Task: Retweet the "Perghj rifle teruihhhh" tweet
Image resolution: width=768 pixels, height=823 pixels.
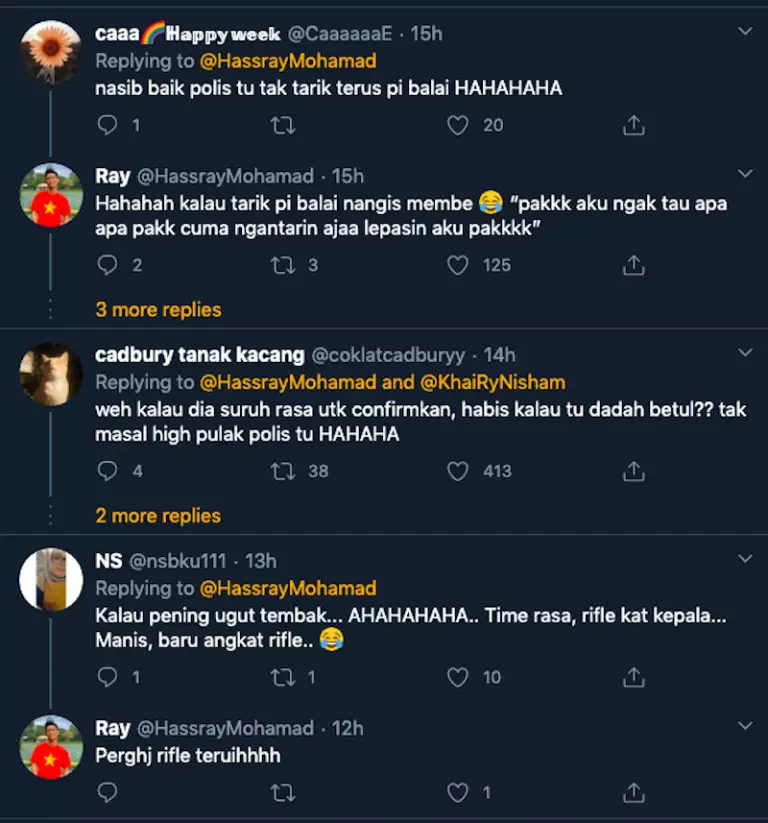Action: [x=283, y=790]
